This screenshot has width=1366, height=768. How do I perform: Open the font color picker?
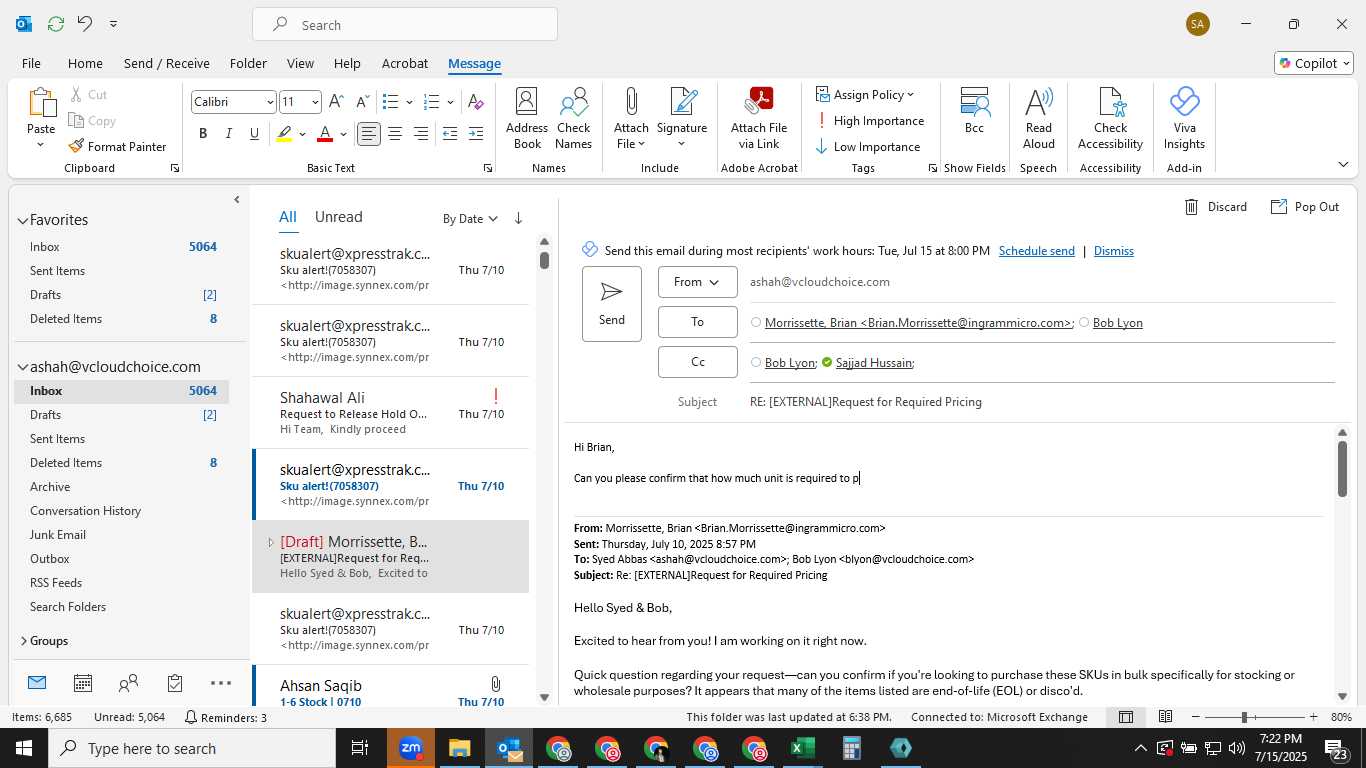tap(343, 134)
